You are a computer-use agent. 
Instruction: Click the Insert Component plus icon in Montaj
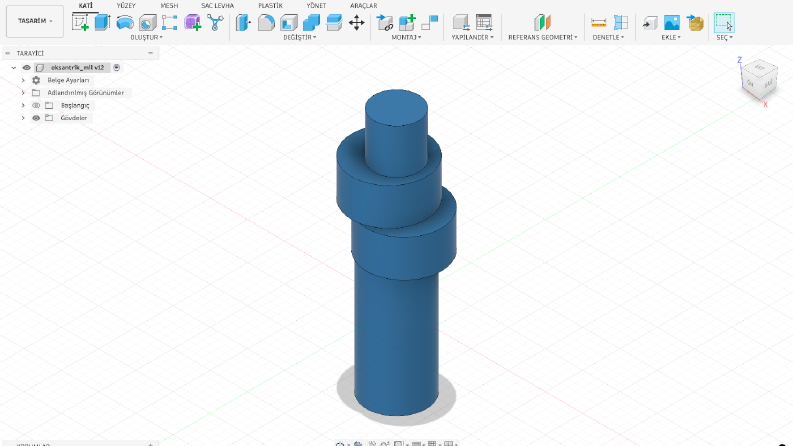point(407,22)
